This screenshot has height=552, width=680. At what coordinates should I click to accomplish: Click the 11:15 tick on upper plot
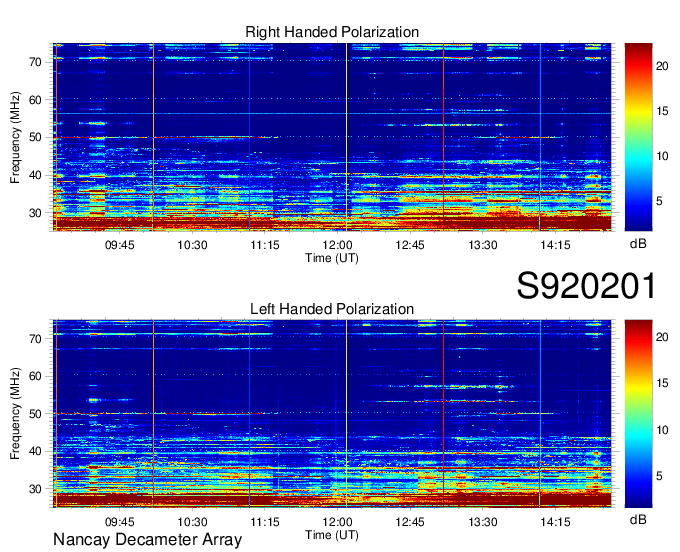pos(265,245)
